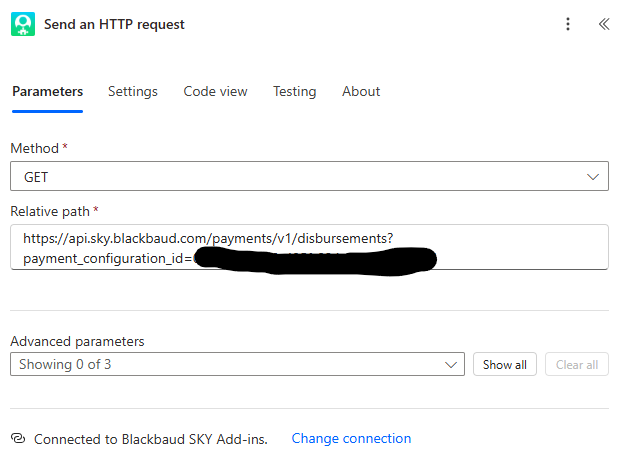
Task: Click into the Relative path field
Action: click(x=309, y=247)
